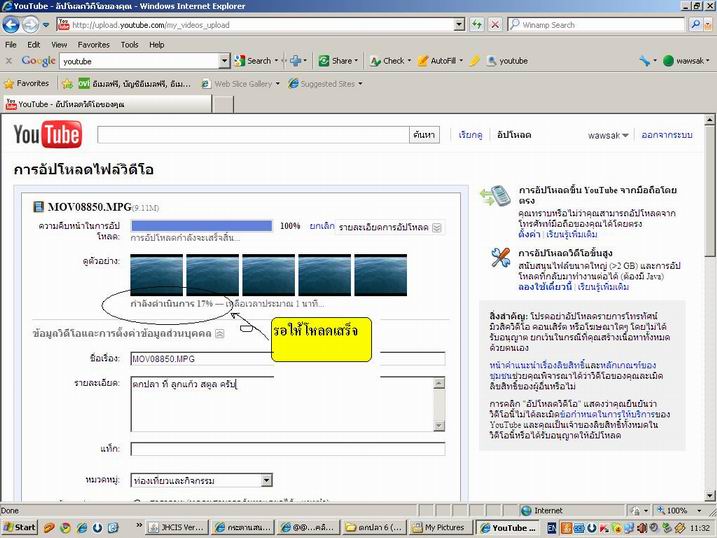Expand the Google toolbar search box dropdown
The image size is (717, 538).
pos(224,61)
